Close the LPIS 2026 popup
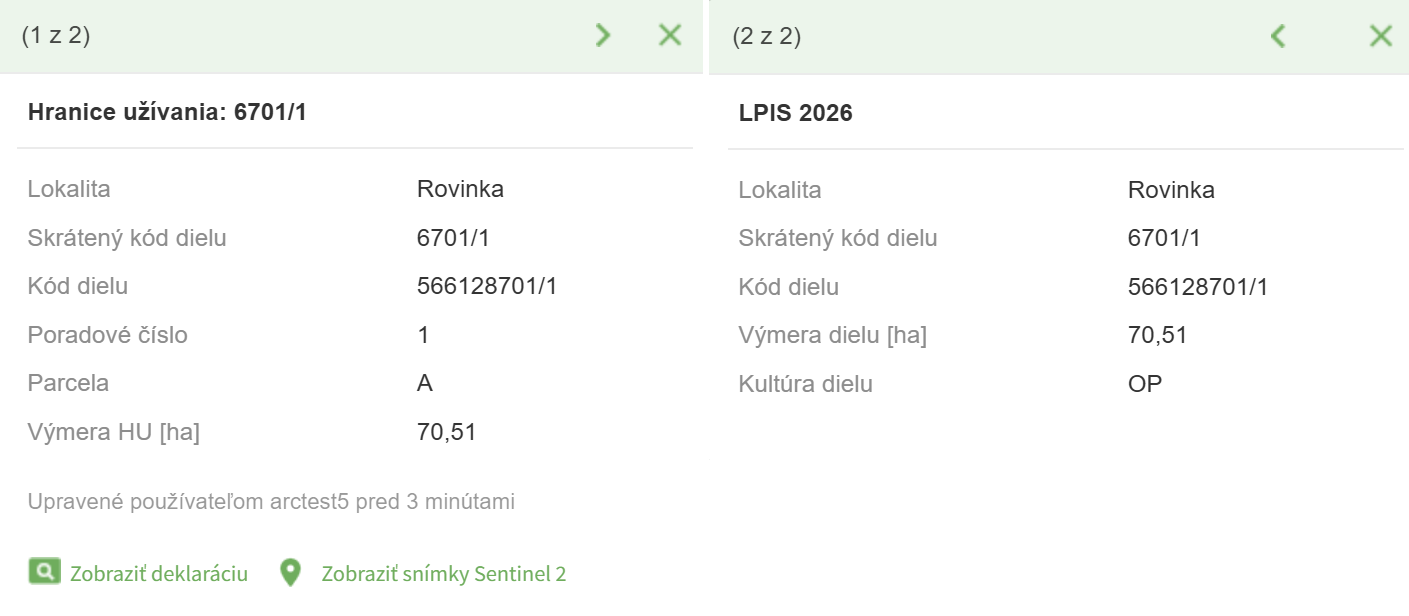 click(x=1380, y=37)
